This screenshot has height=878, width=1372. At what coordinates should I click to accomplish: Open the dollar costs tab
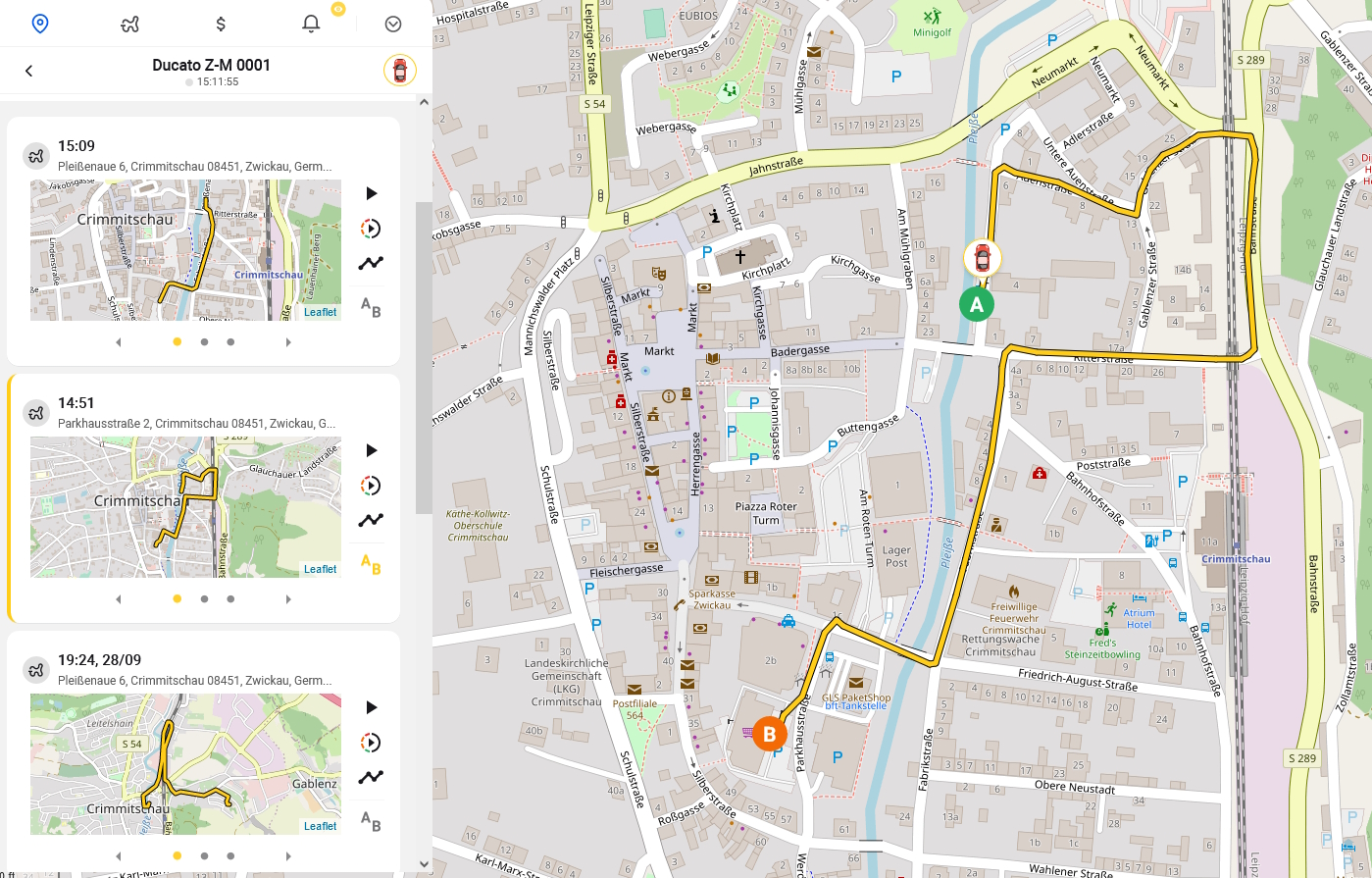pyautogui.click(x=221, y=24)
